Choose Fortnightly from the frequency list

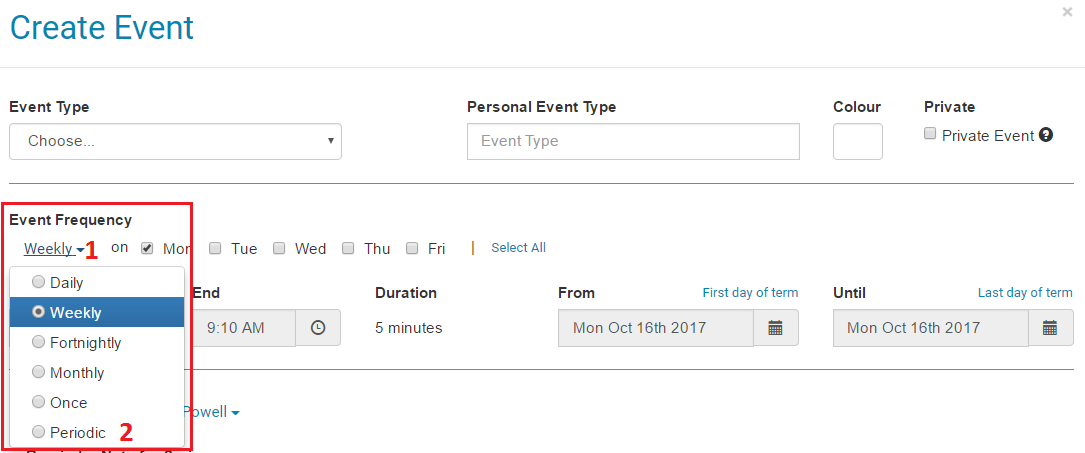coord(85,343)
